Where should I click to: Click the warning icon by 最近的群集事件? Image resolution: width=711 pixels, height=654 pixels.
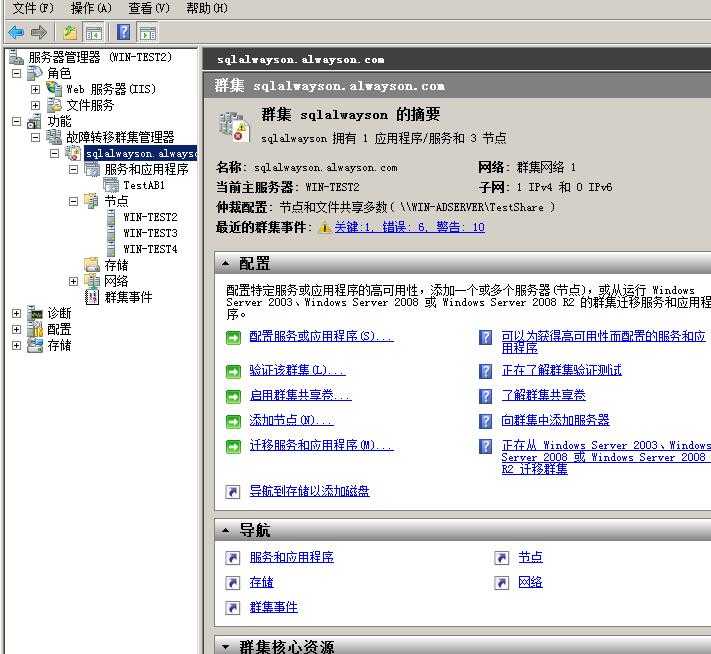pos(325,227)
